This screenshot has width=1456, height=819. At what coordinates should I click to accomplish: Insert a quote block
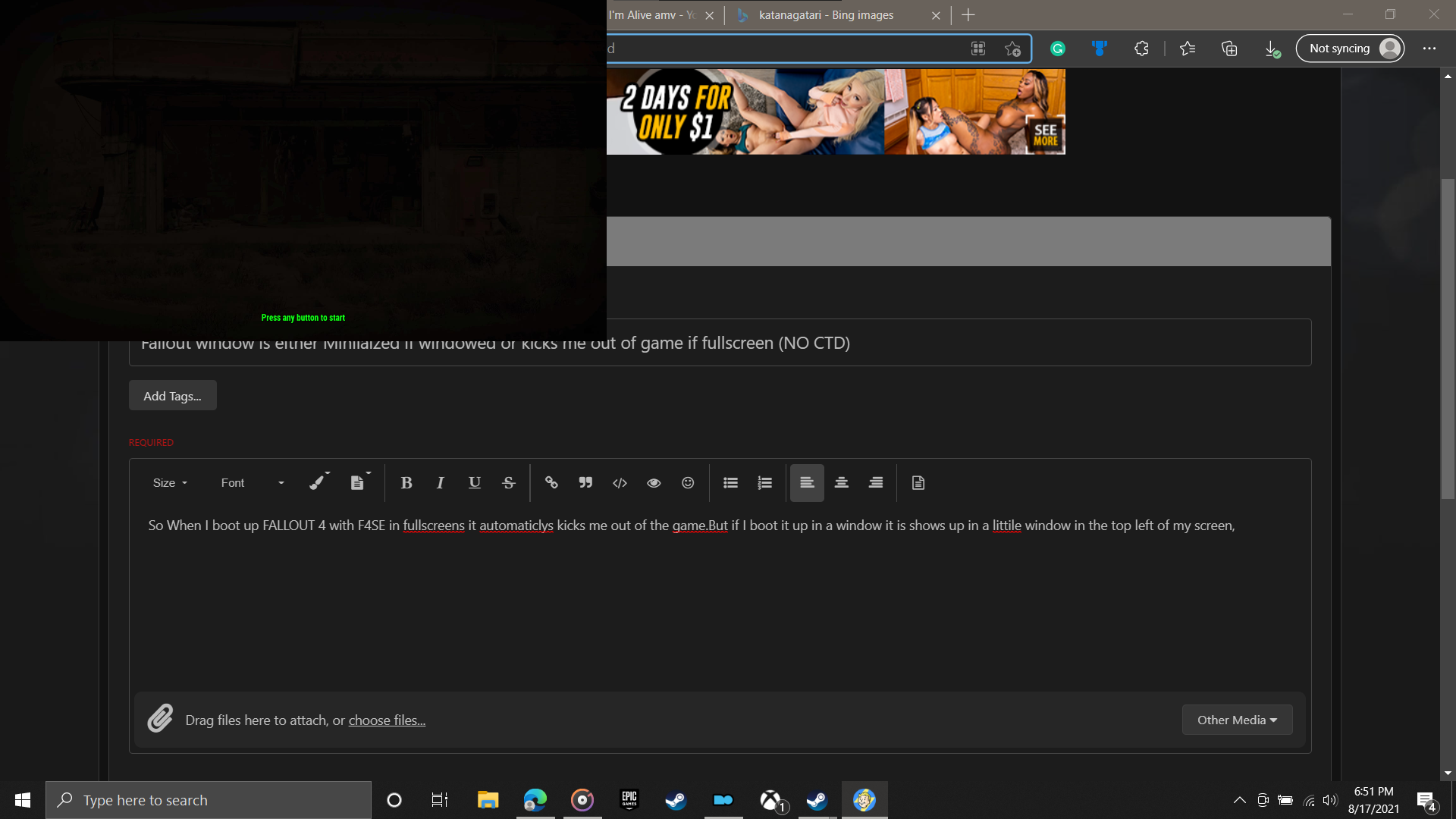(585, 483)
